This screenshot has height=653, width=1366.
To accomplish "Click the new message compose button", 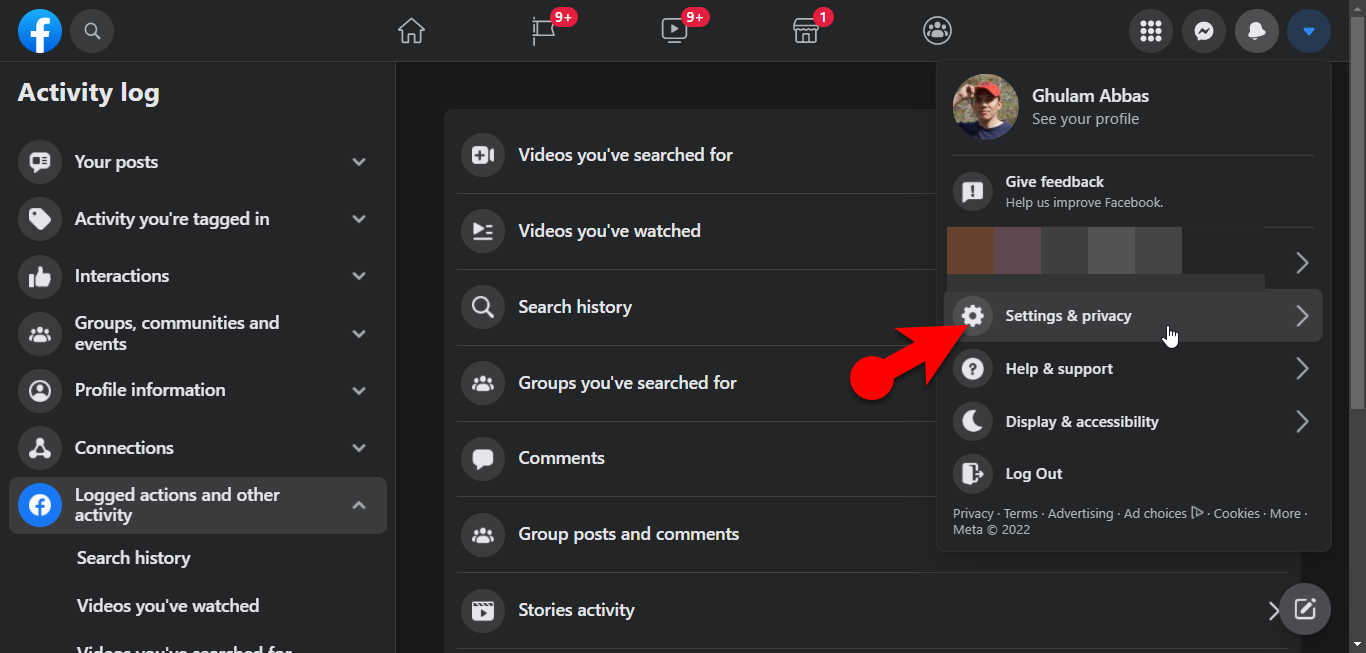I will pyautogui.click(x=1304, y=609).
